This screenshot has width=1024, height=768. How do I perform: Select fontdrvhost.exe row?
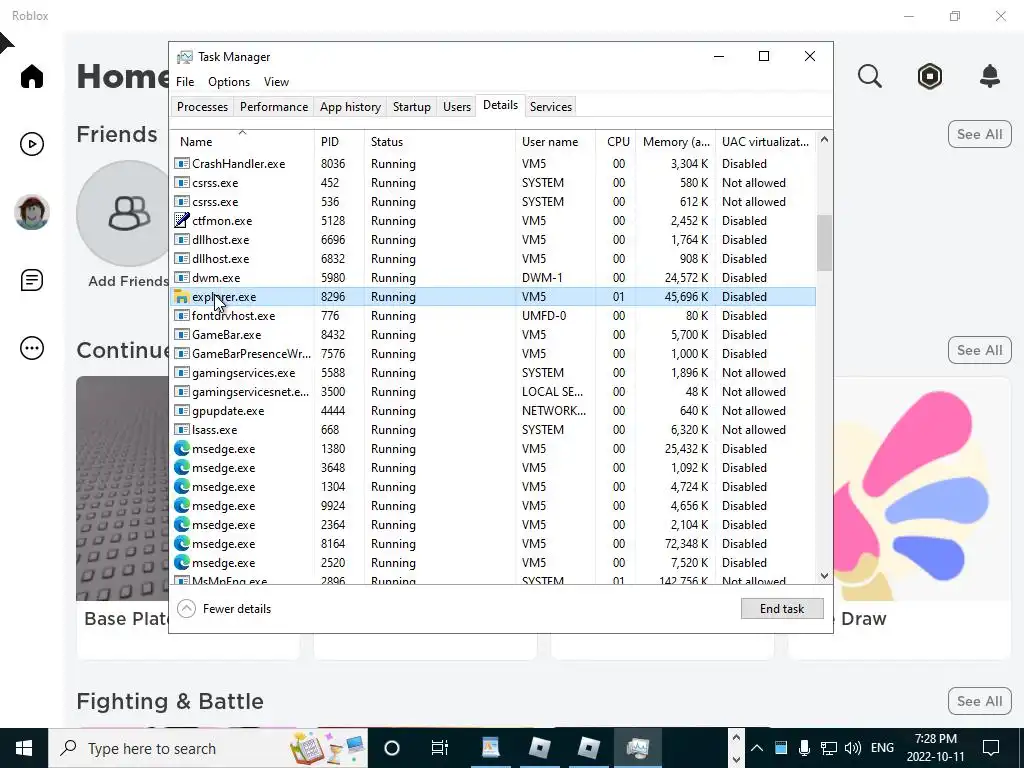(x=493, y=315)
